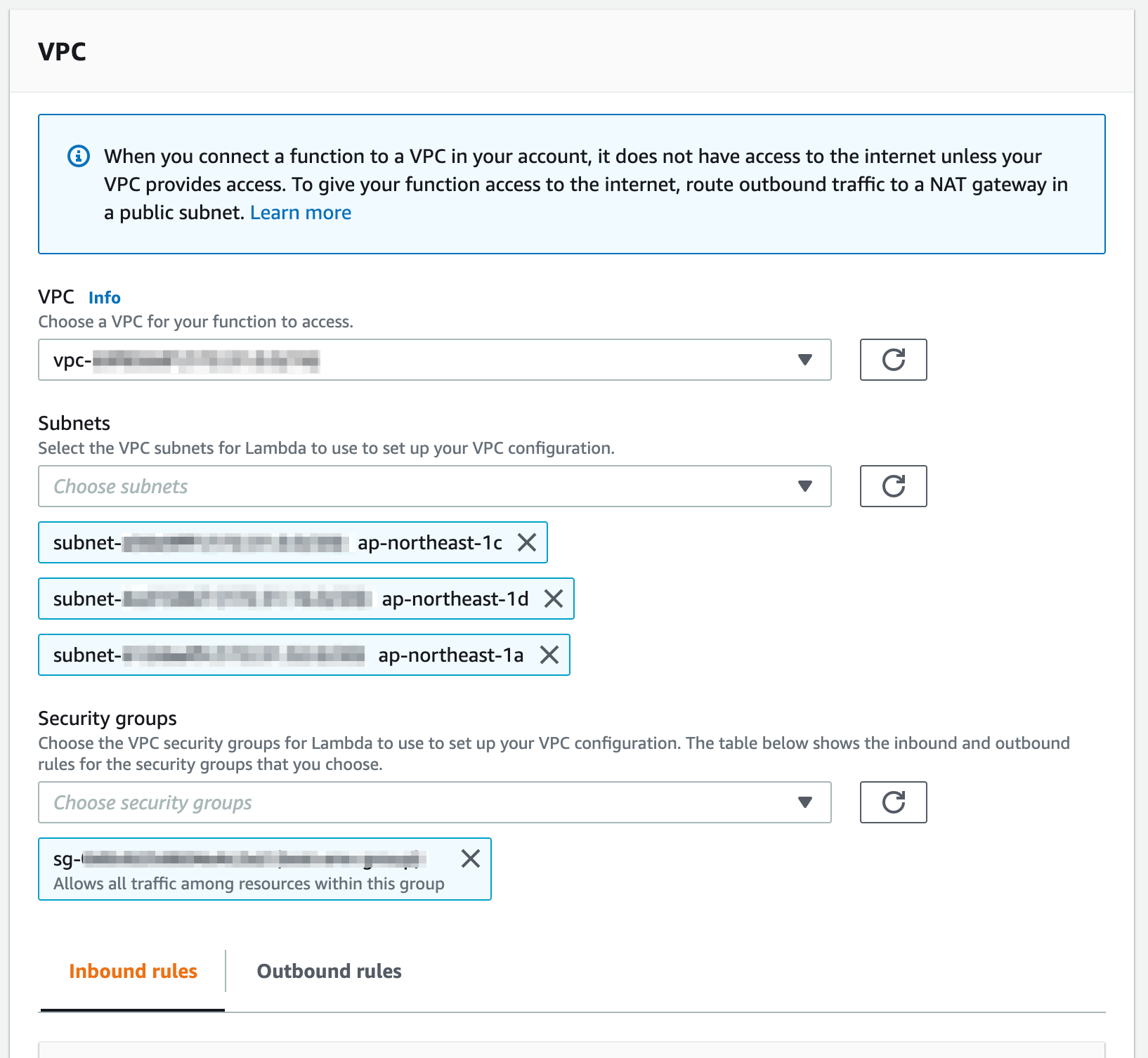Select the ap-northeast-1d subnet tag
1148x1058 pixels.
coord(455,599)
